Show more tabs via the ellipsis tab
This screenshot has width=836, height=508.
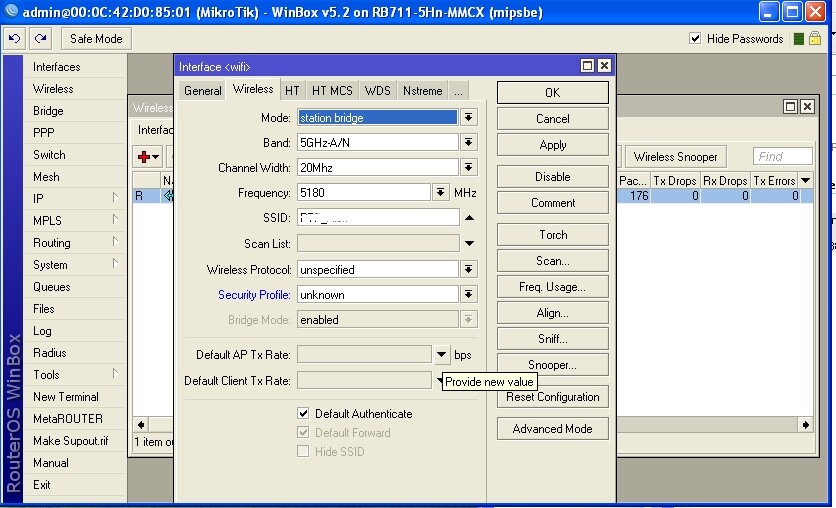pos(459,91)
